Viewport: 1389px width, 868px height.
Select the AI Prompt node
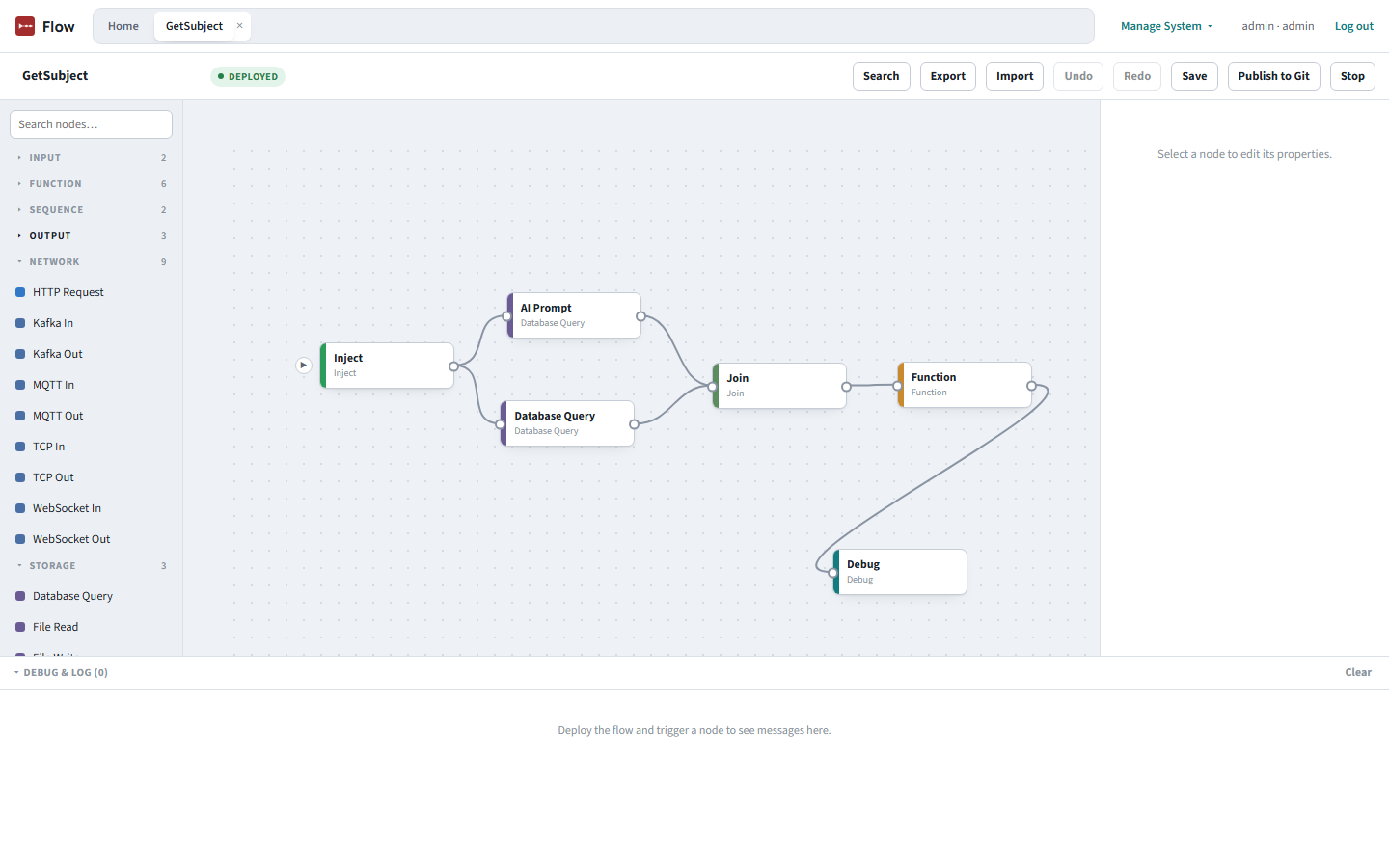click(x=575, y=315)
